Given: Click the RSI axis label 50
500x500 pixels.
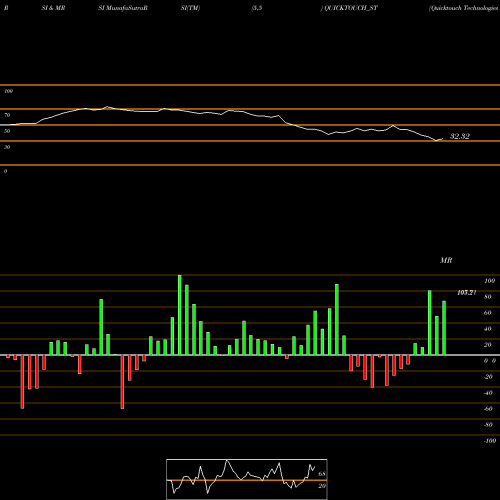Looking at the screenshot, I should (x=7, y=131).
